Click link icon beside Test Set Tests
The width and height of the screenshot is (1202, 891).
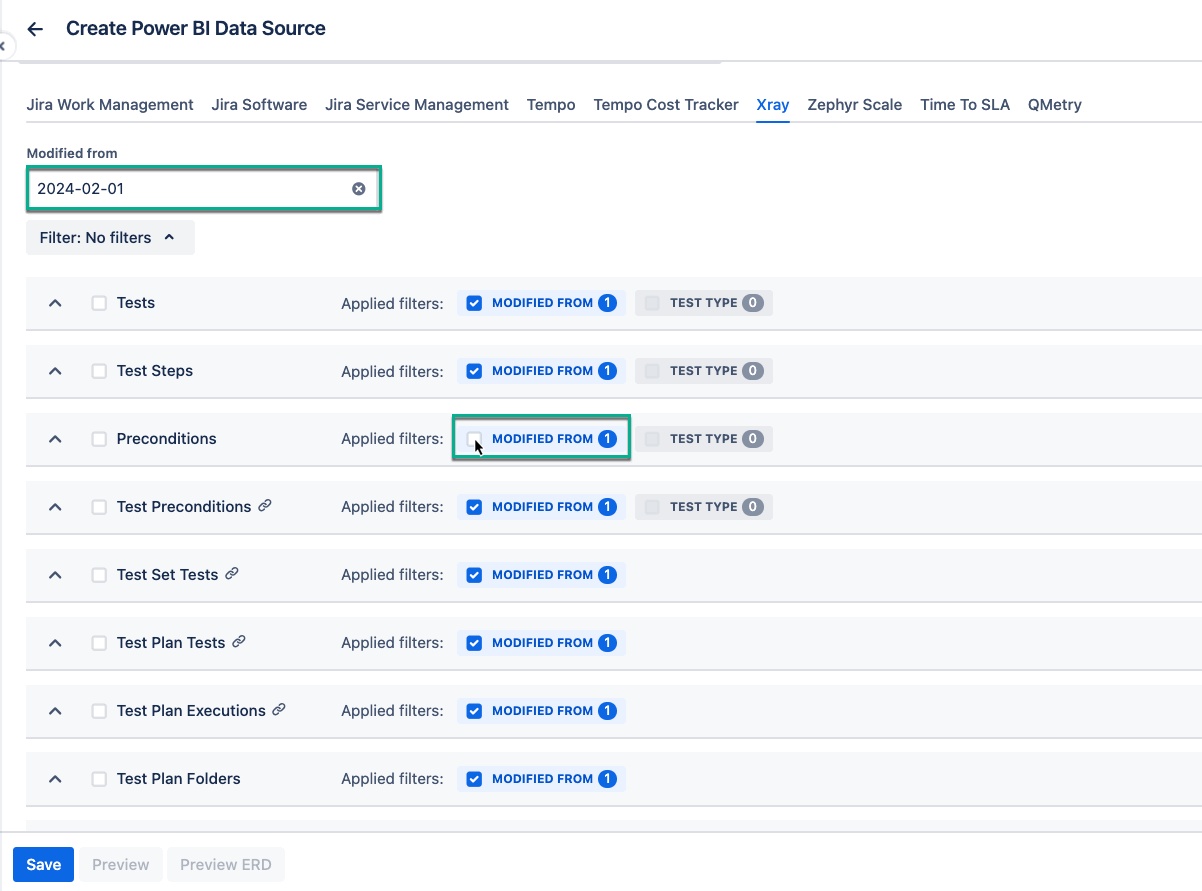(x=232, y=574)
